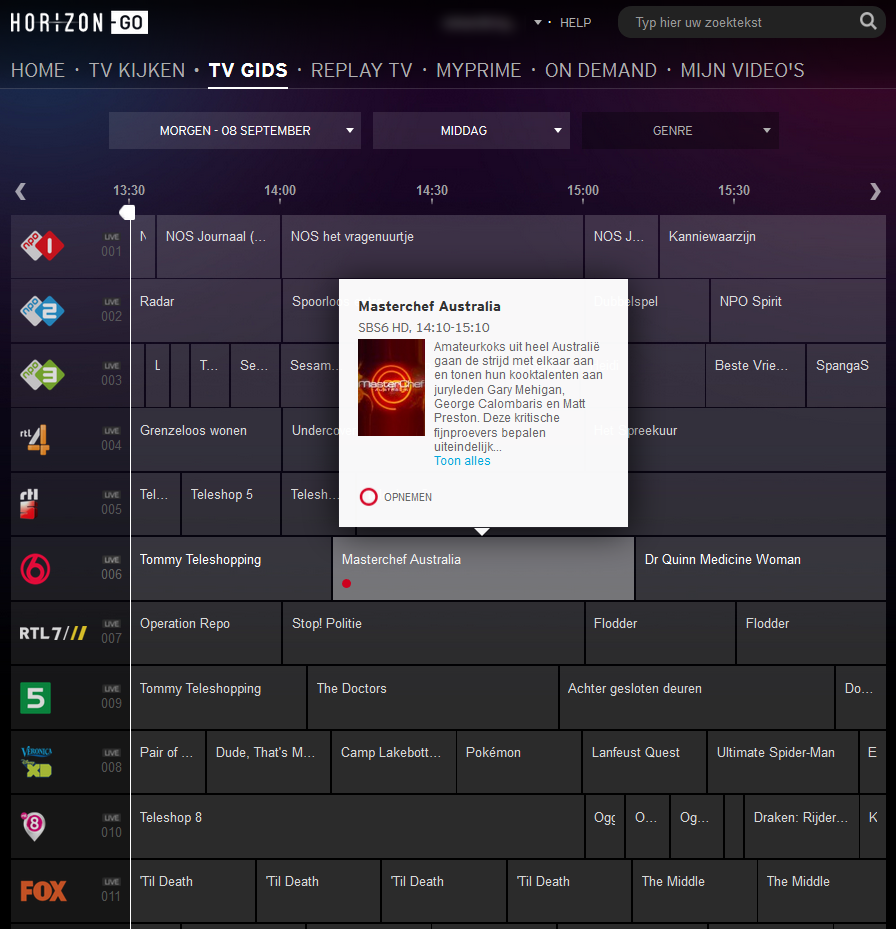The height and width of the screenshot is (929, 896).
Task: Click the current time marker handle
Action: 127,212
